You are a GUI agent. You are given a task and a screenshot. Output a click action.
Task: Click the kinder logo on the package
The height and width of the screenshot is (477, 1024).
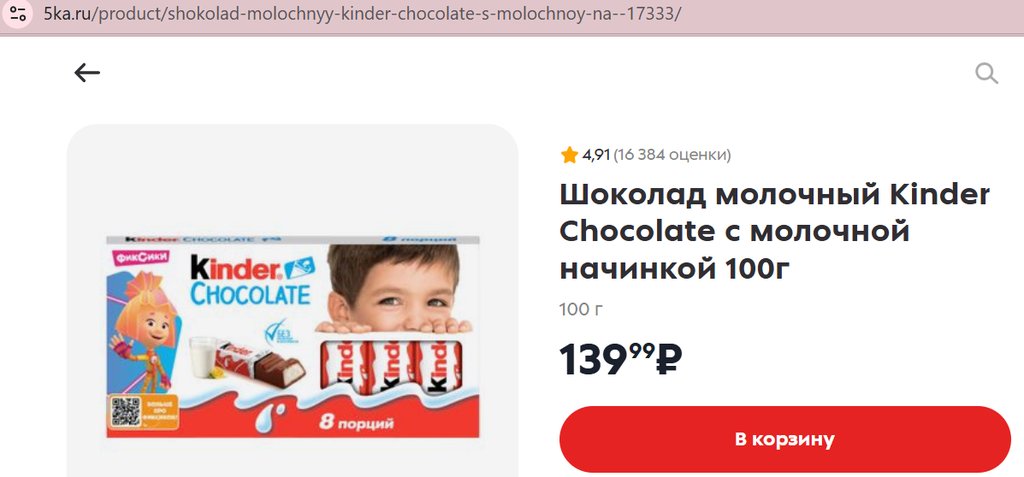pyautogui.click(x=235, y=268)
